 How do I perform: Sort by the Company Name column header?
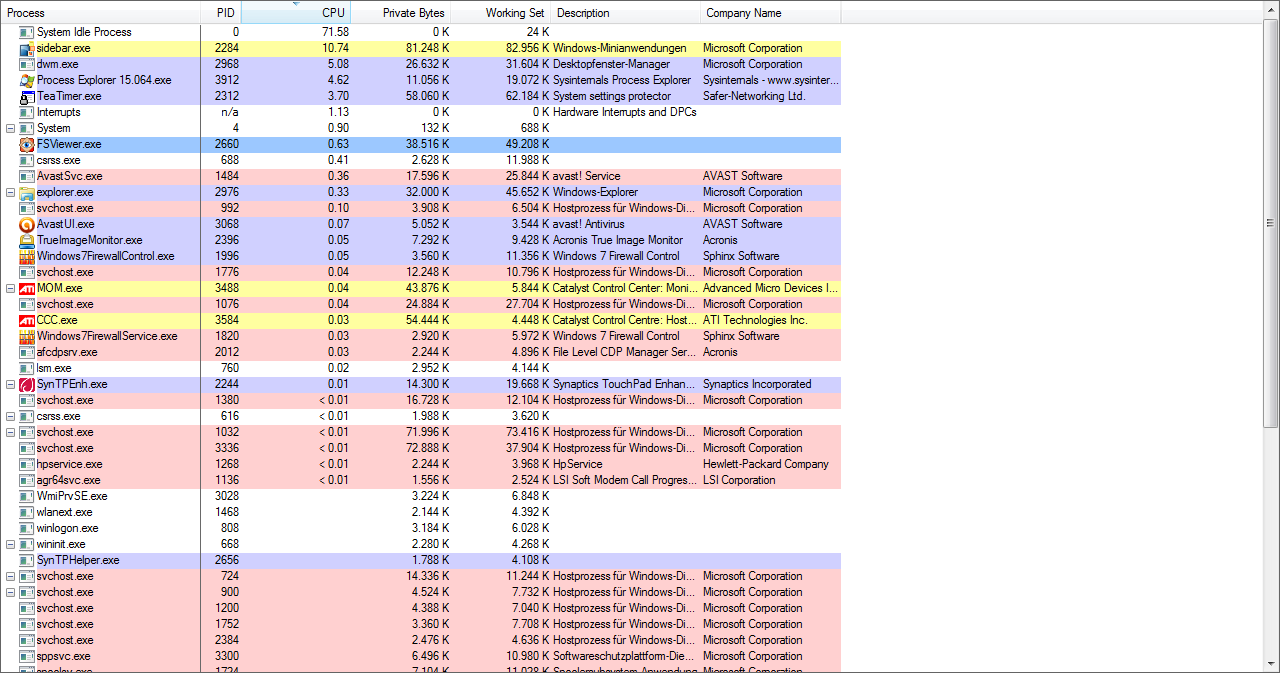(771, 13)
